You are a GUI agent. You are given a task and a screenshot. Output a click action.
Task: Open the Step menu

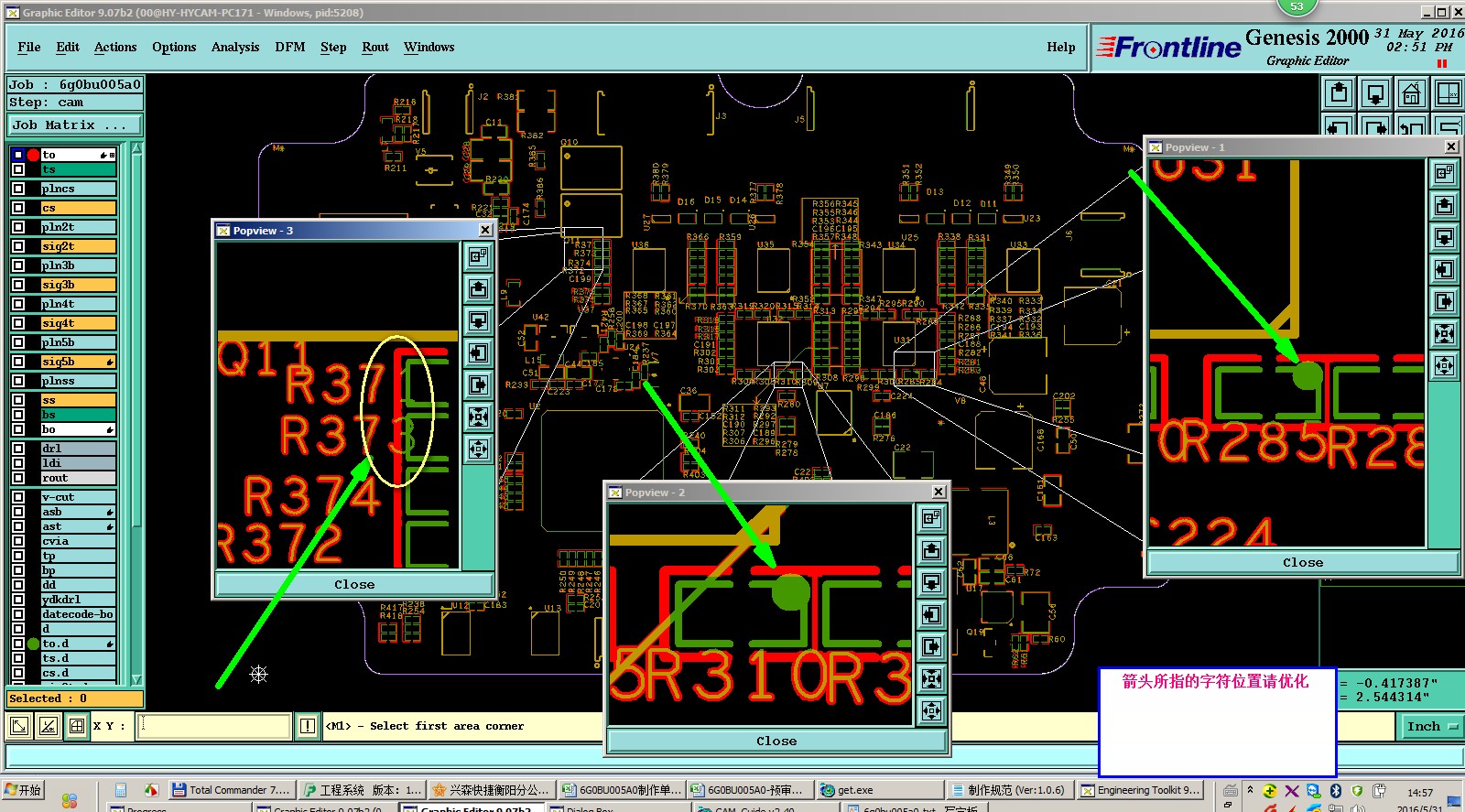point(333,48)
